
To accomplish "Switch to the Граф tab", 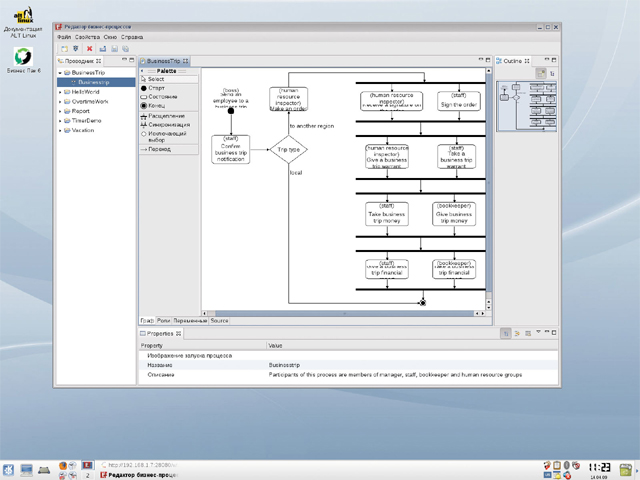I will pos(147,321).
